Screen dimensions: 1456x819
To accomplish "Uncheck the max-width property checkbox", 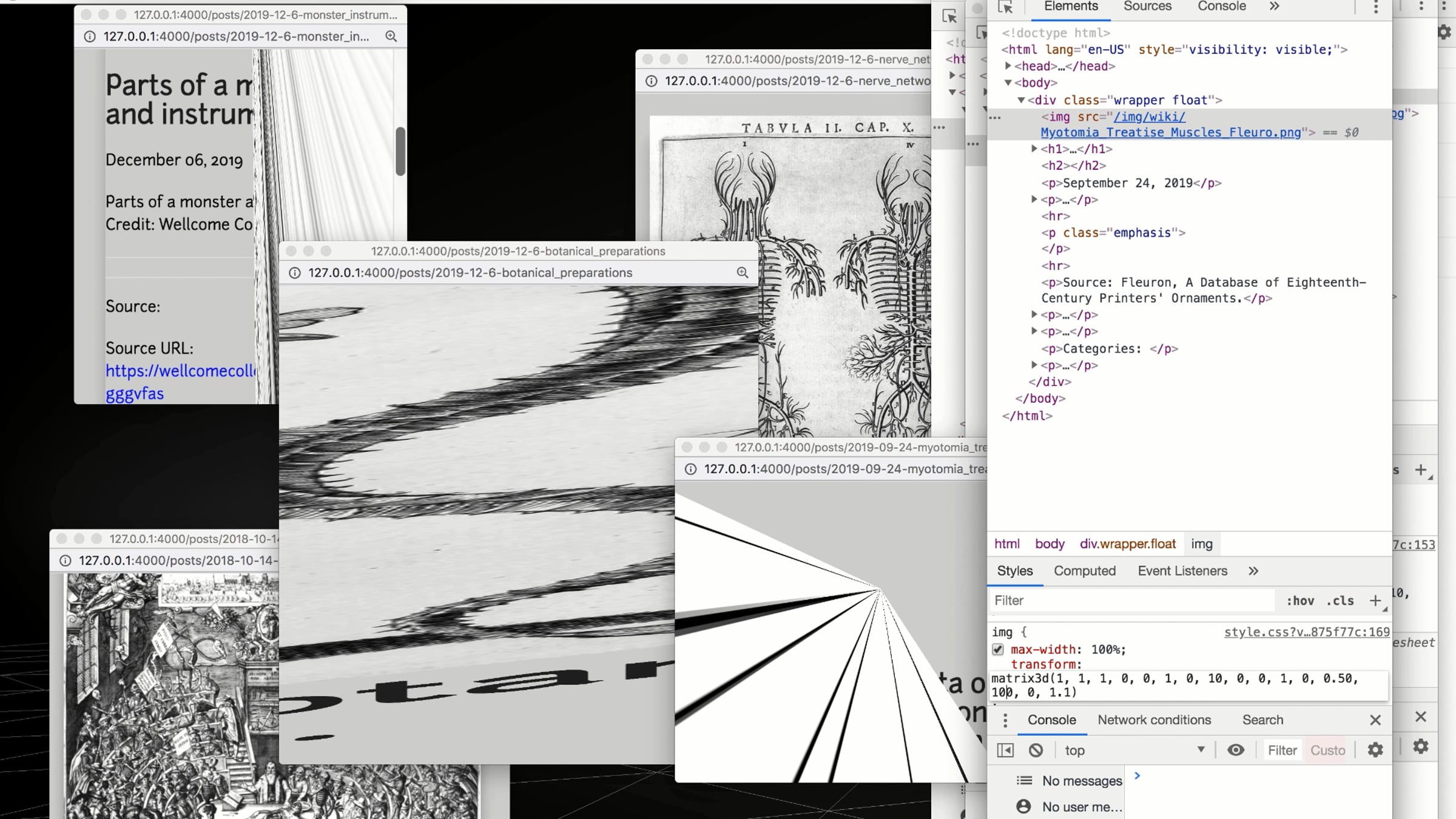I will point(998,650).
